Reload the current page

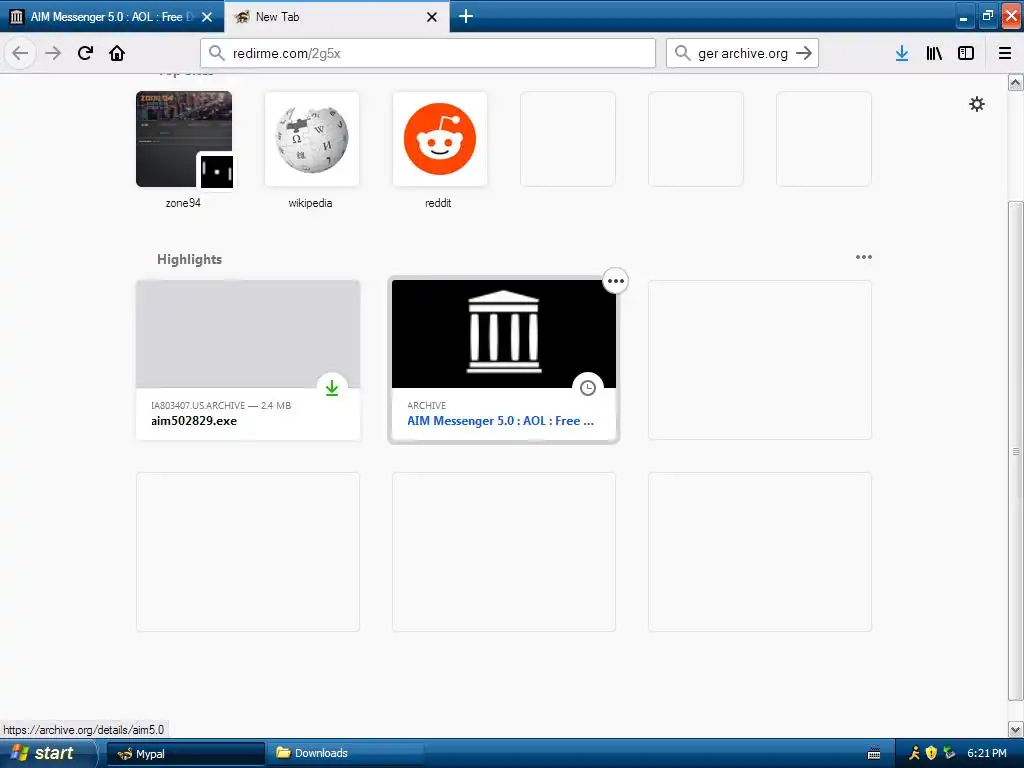coord(85,53)
